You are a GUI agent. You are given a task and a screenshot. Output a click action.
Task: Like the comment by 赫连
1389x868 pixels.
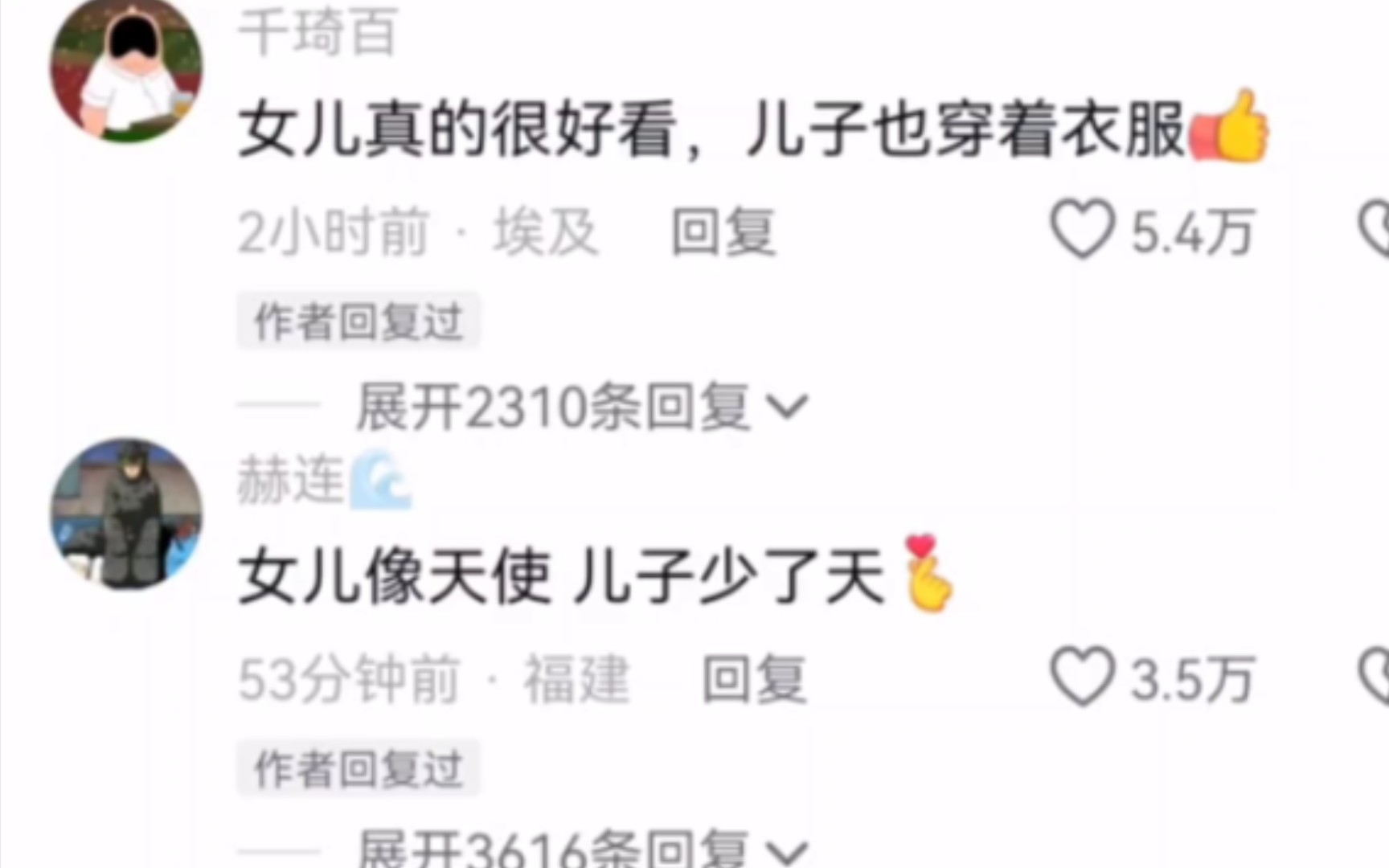pyautogui.click(x=1082, y=677)
